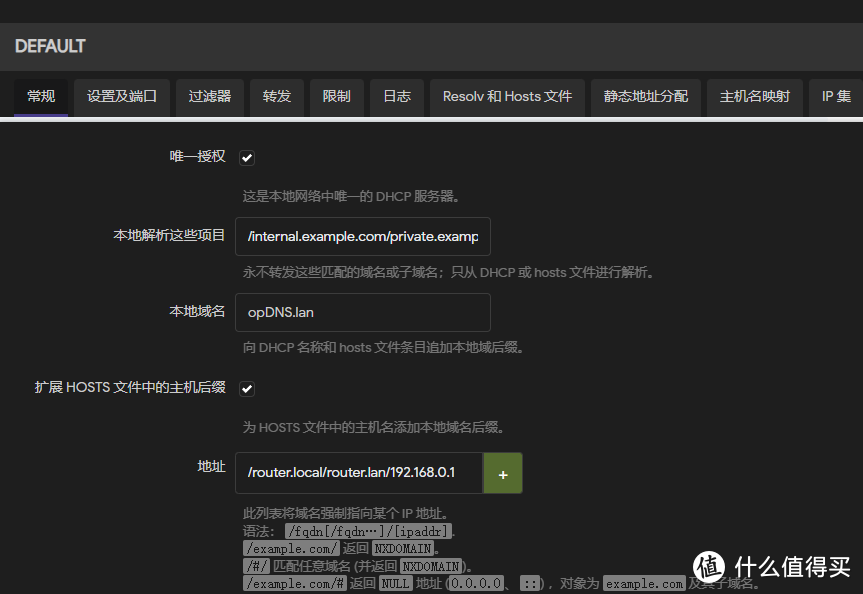Click the green add address button

(x=502, y=472)
